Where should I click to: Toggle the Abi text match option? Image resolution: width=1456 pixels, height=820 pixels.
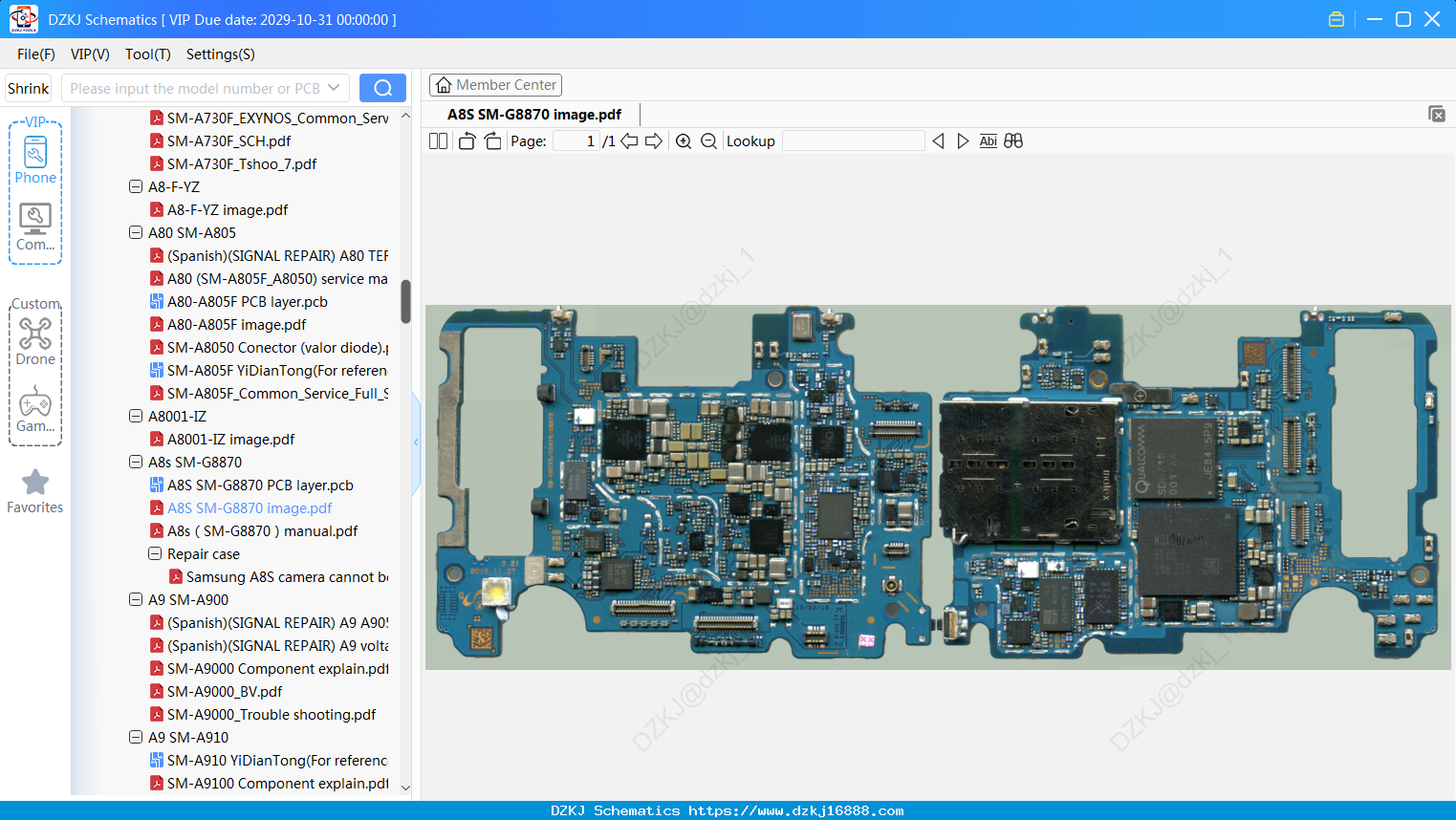pyautogui.click(x=988, y=140)
